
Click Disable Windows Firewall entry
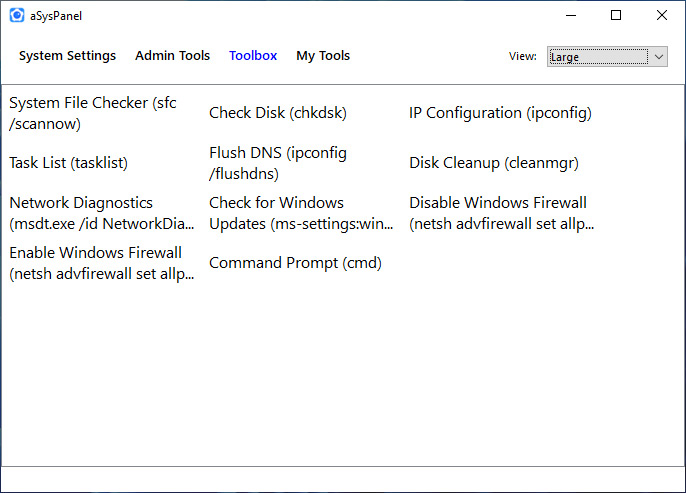pos(501,213)
